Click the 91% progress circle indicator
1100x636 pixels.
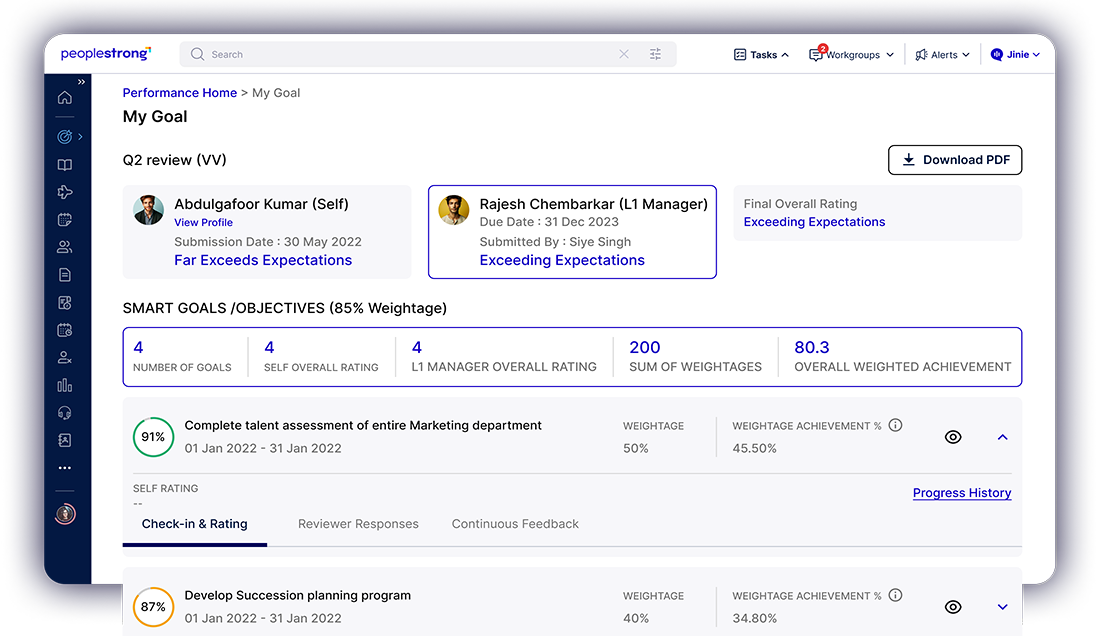153,437
